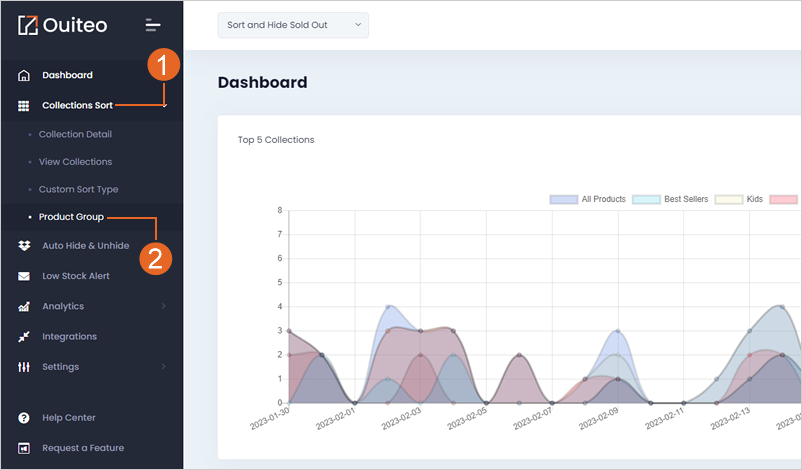802x470 pixels.
Task: Toggle All Products series in chart legend
Action: click(588, 199)
